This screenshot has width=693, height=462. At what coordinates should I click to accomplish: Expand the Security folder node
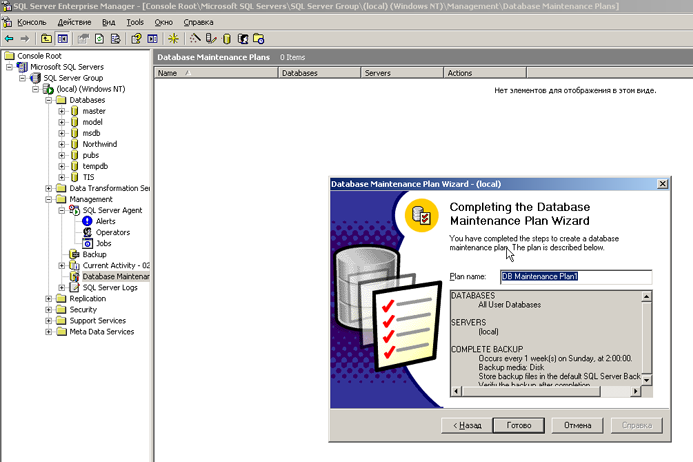click(x=49, y=309)
